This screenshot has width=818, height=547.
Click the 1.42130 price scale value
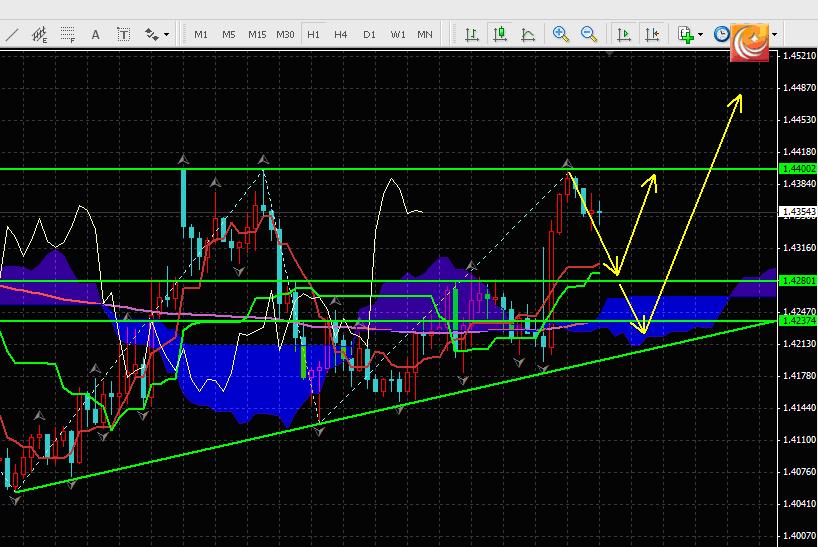799,344
